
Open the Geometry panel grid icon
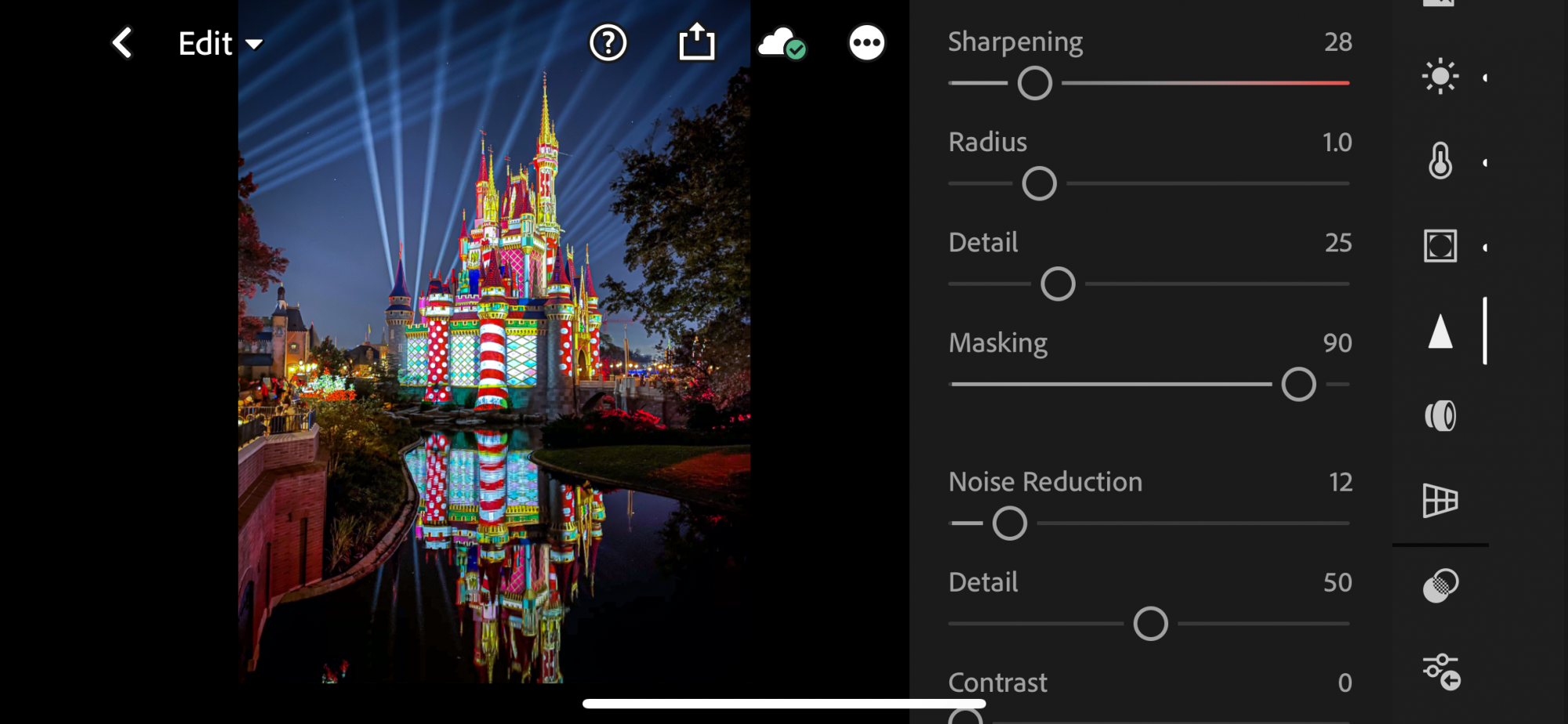[x=1440, y=500]
